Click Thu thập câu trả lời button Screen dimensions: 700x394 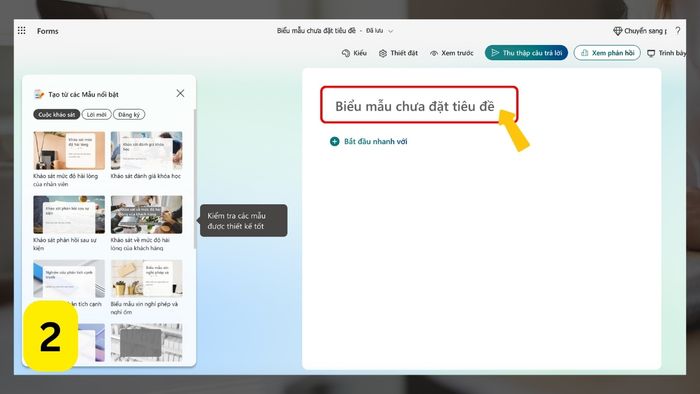pos(526,53)
